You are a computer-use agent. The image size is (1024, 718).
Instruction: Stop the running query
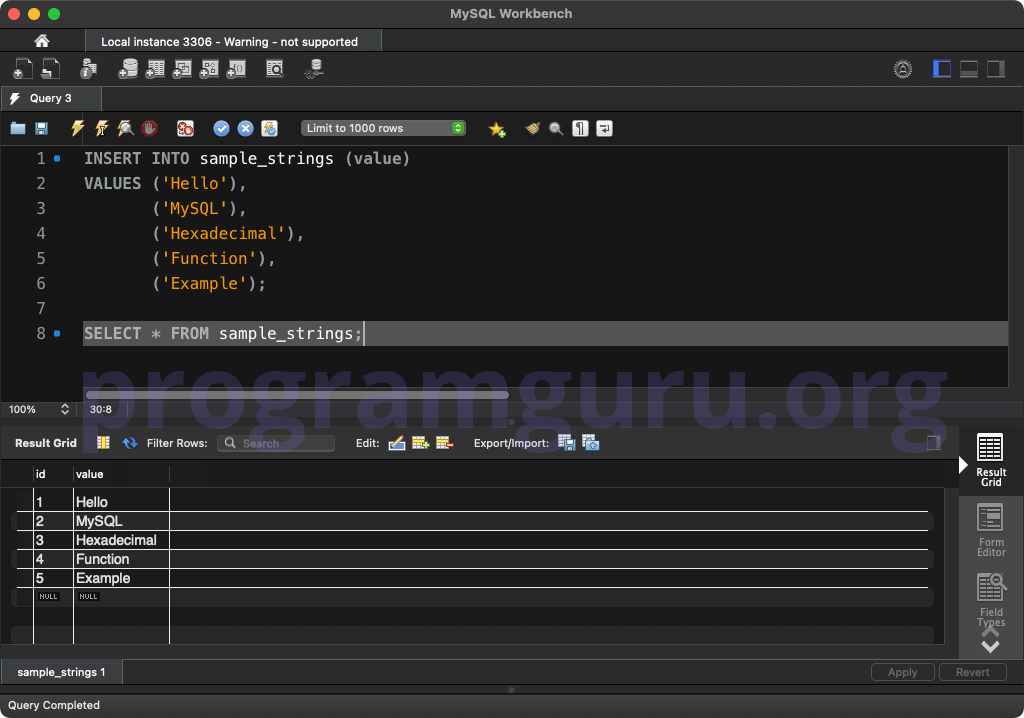click(150, 128)
